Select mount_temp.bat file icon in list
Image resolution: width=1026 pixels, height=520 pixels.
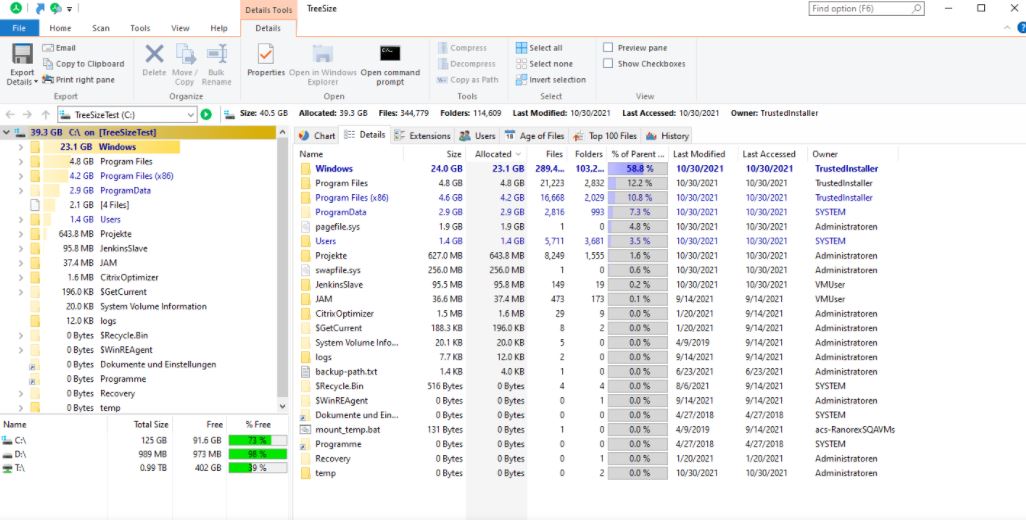305,430
